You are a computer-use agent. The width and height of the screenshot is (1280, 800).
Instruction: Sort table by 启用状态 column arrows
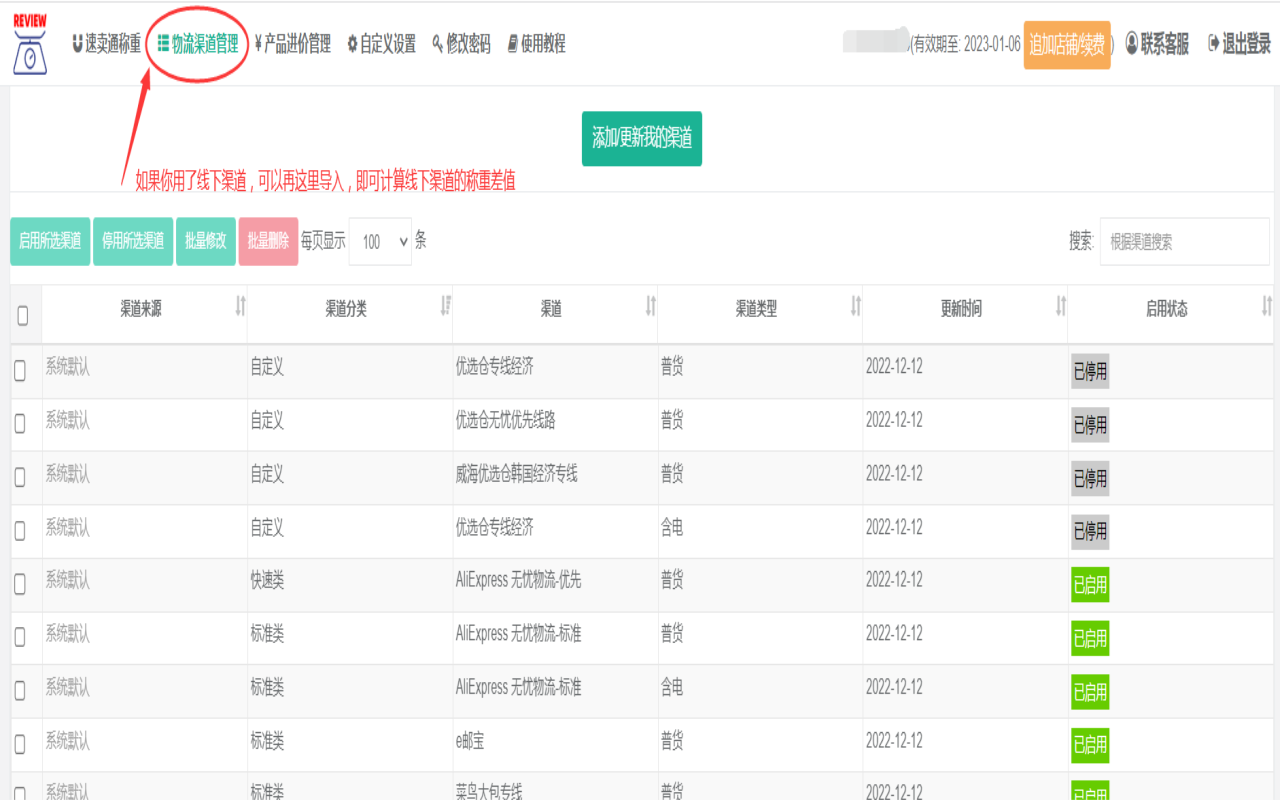click(1267, 306)
